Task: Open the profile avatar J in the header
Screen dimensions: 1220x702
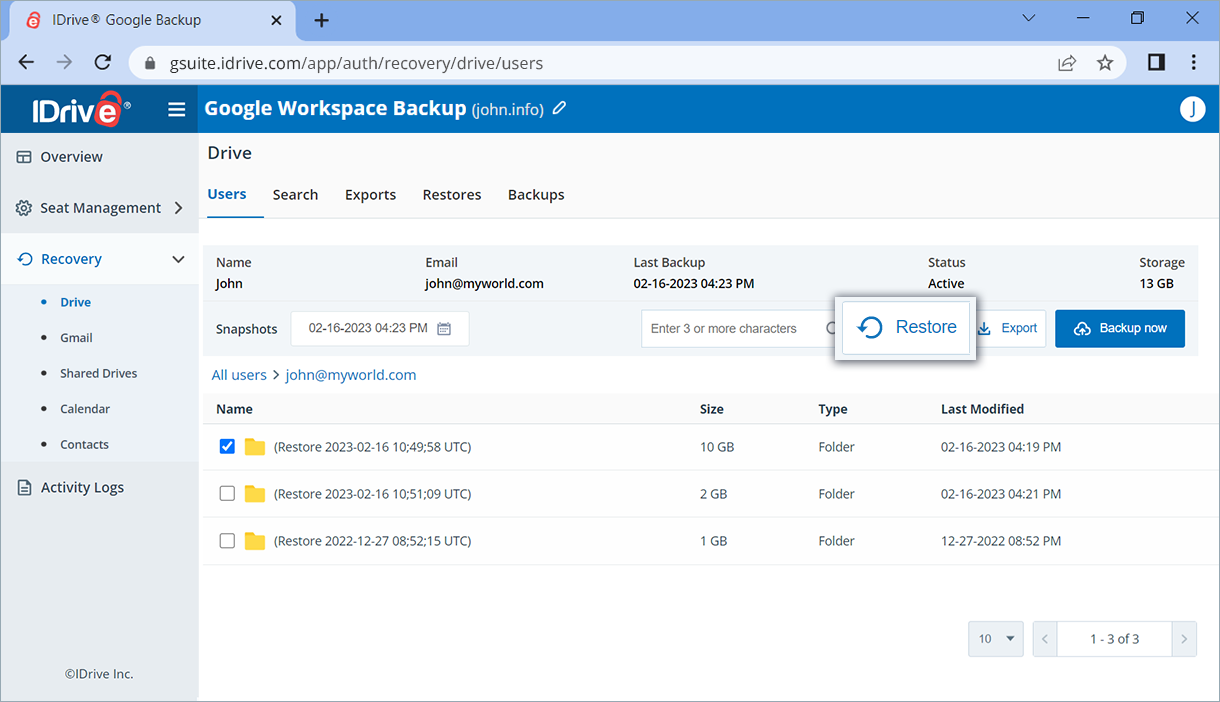Action: 1192,109
